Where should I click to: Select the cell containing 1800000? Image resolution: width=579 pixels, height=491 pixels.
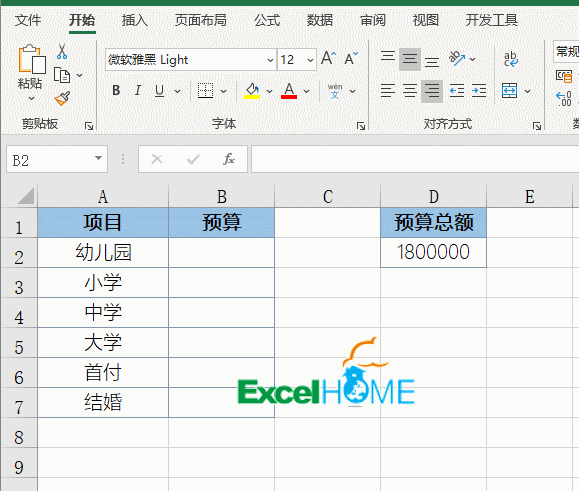pos(434,253)
